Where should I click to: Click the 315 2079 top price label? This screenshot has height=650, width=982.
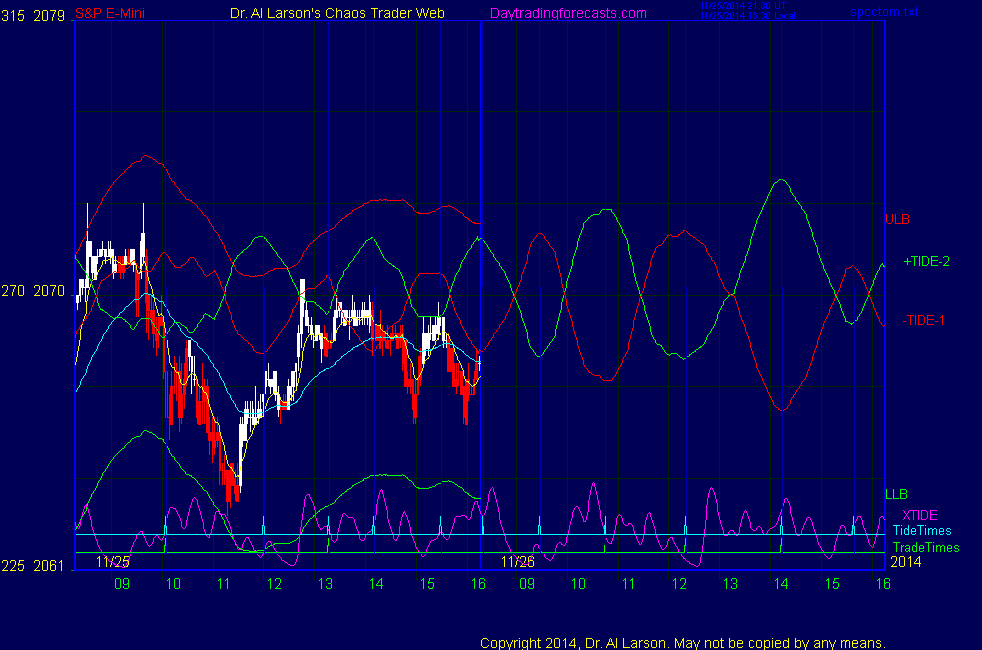(33, 16)
